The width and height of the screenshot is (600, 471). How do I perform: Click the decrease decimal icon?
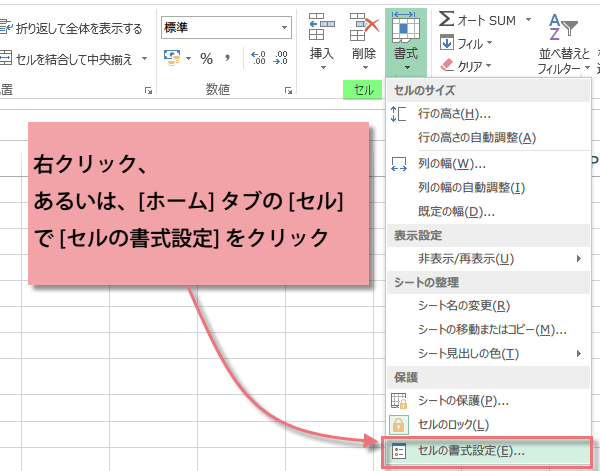[x=279, y=58]
